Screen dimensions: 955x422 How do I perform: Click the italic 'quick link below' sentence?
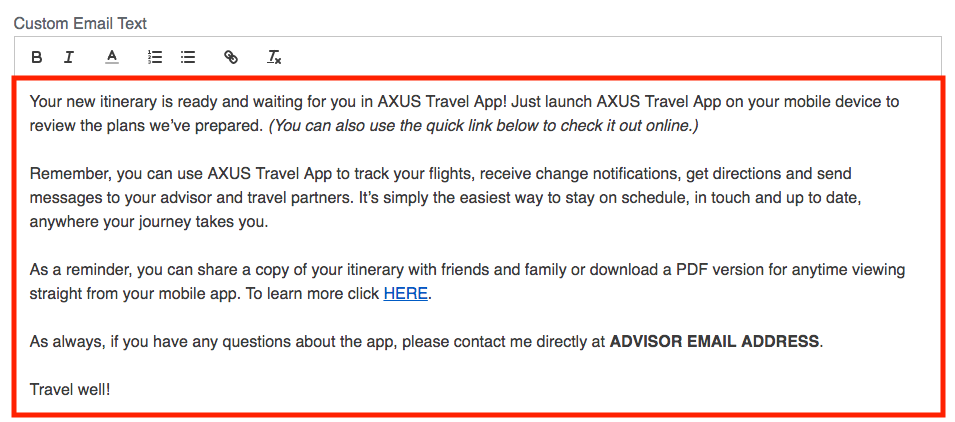tap(484, 126)
